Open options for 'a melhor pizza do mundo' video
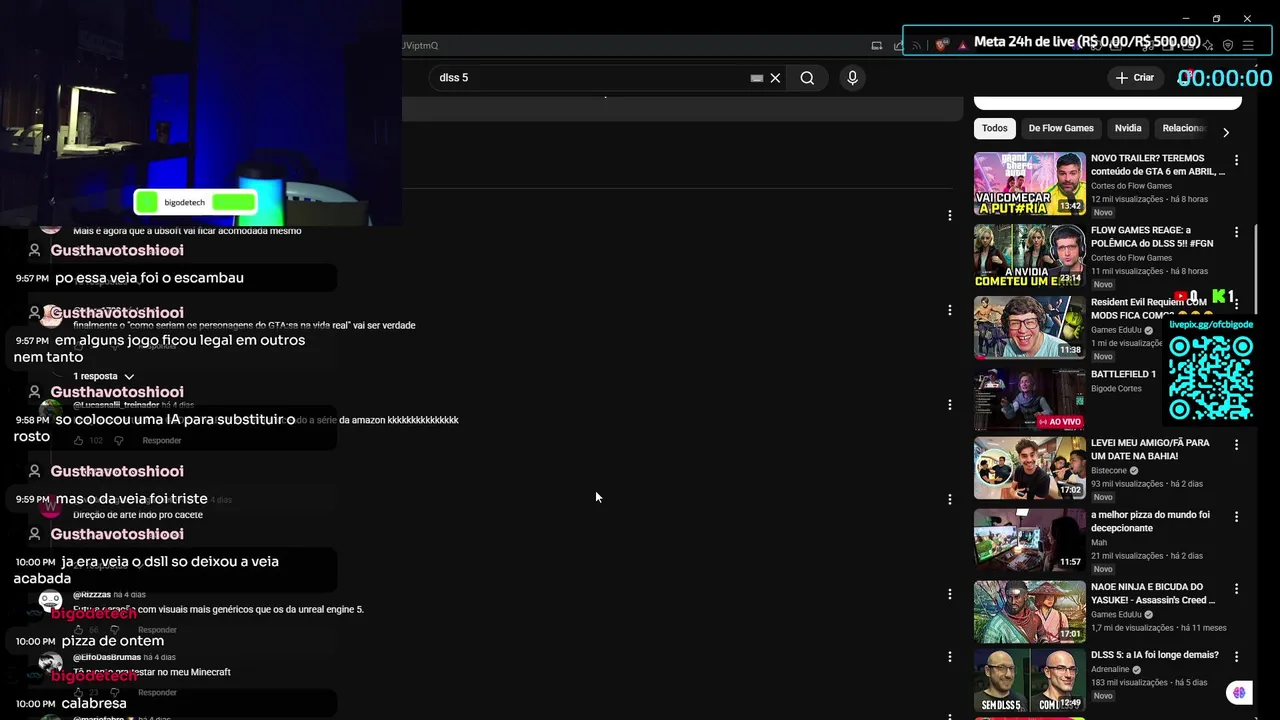The image size is (1280, 720). pyautogui.click(x=1236, y=516)
